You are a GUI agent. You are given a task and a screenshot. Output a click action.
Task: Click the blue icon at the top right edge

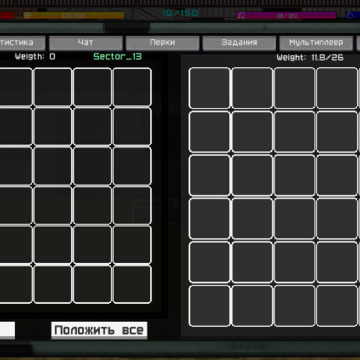350,15
